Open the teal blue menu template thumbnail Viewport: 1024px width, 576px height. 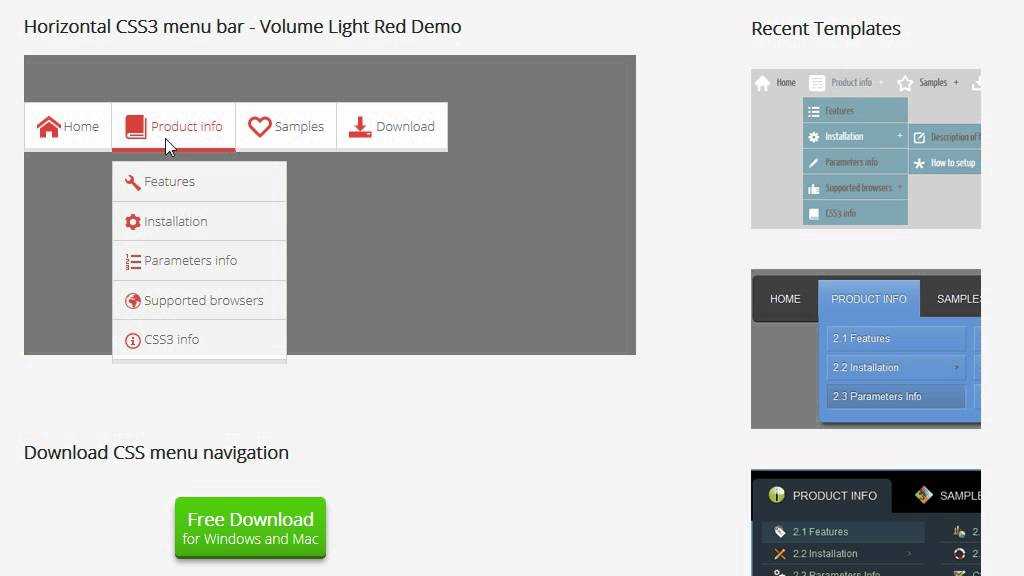866,148
